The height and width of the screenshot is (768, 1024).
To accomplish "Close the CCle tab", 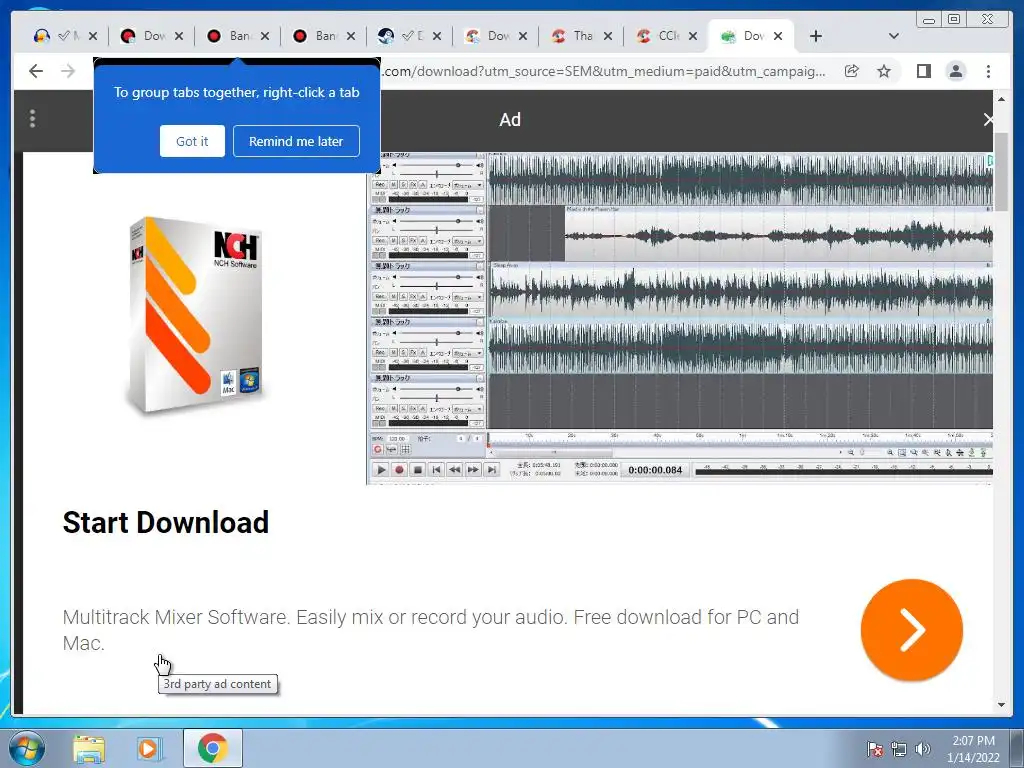I will pyautogui.click(x=693, y=36).
